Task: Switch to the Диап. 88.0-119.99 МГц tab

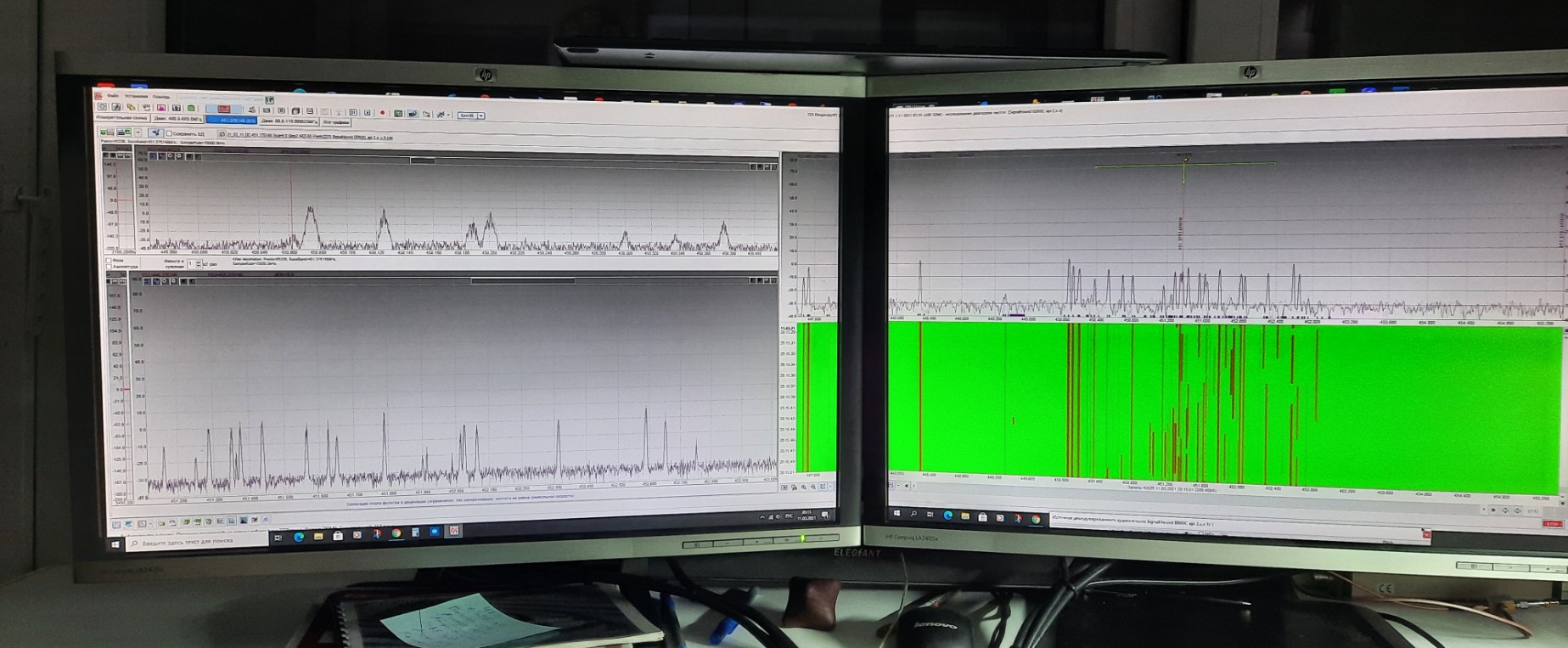Action: [289, 121]
